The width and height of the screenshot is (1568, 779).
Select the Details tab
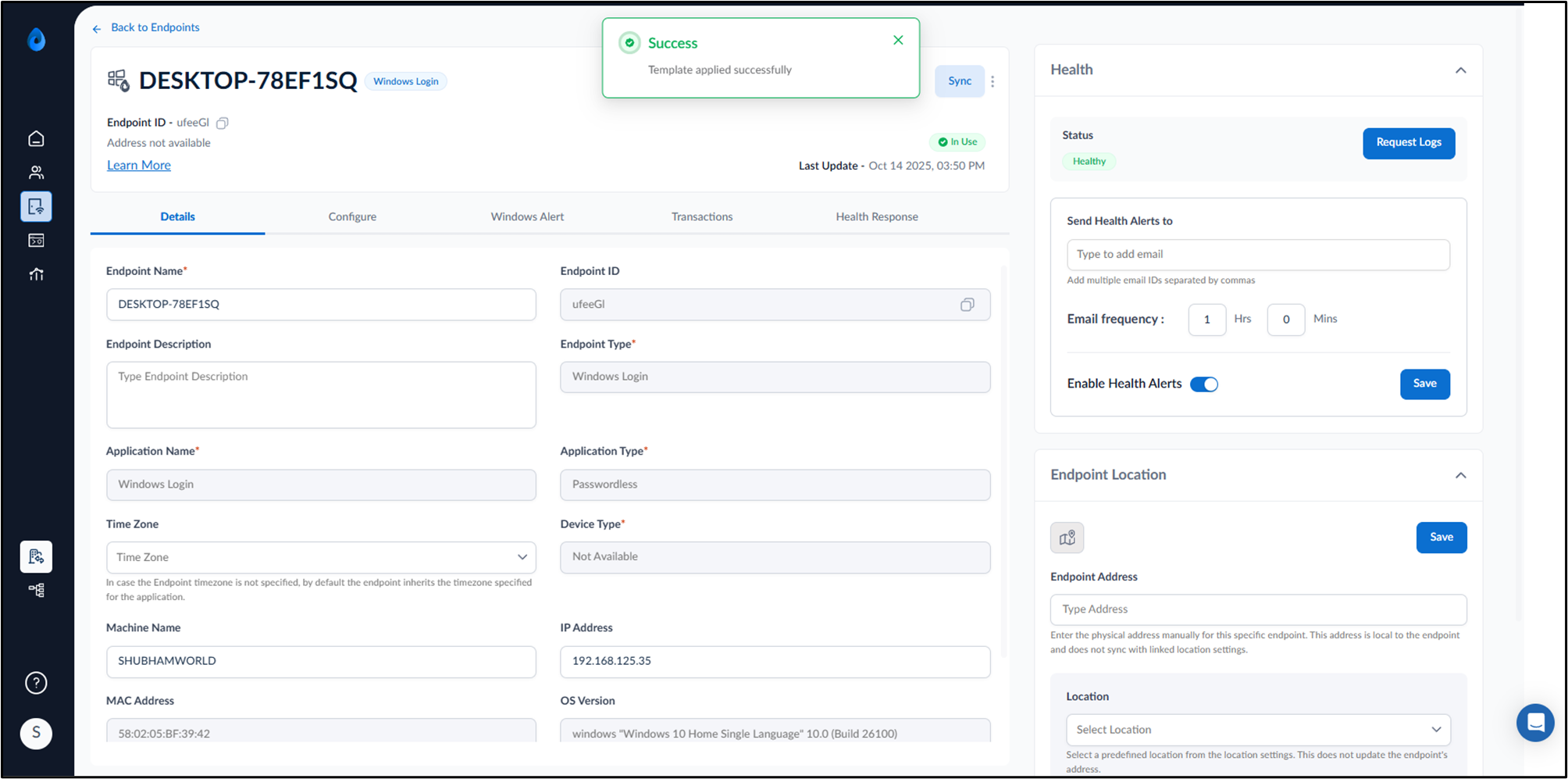tap(178, 217)
